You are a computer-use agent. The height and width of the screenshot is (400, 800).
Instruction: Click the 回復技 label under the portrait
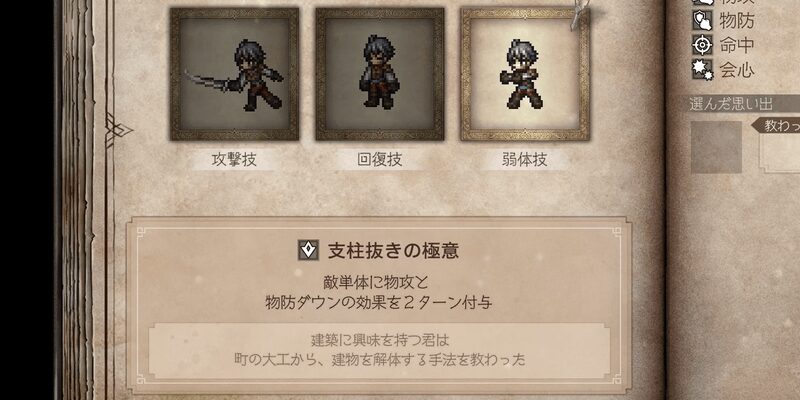click(x=380, y=160)
